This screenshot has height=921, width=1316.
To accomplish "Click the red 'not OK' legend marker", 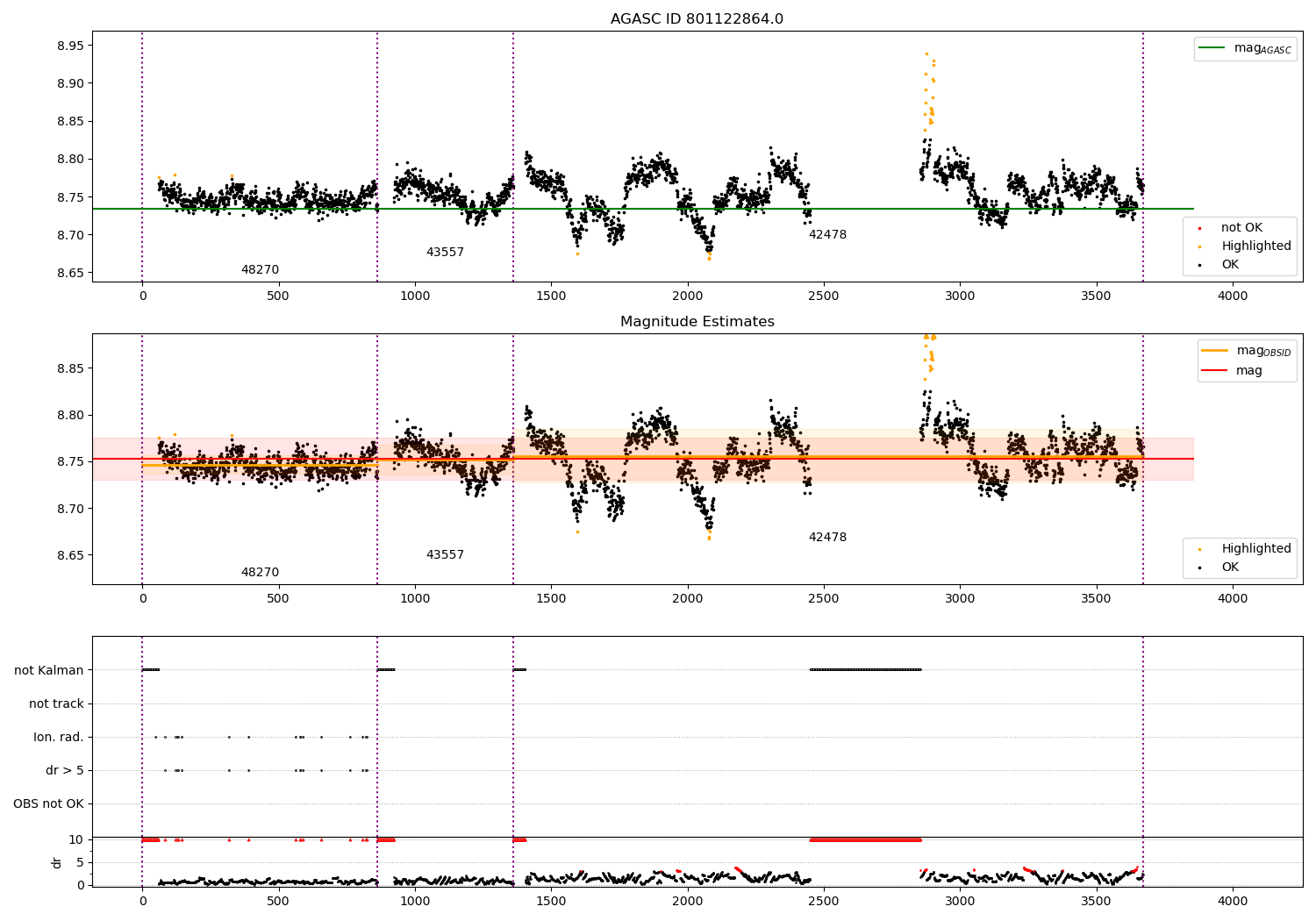I will [1200, 228].
